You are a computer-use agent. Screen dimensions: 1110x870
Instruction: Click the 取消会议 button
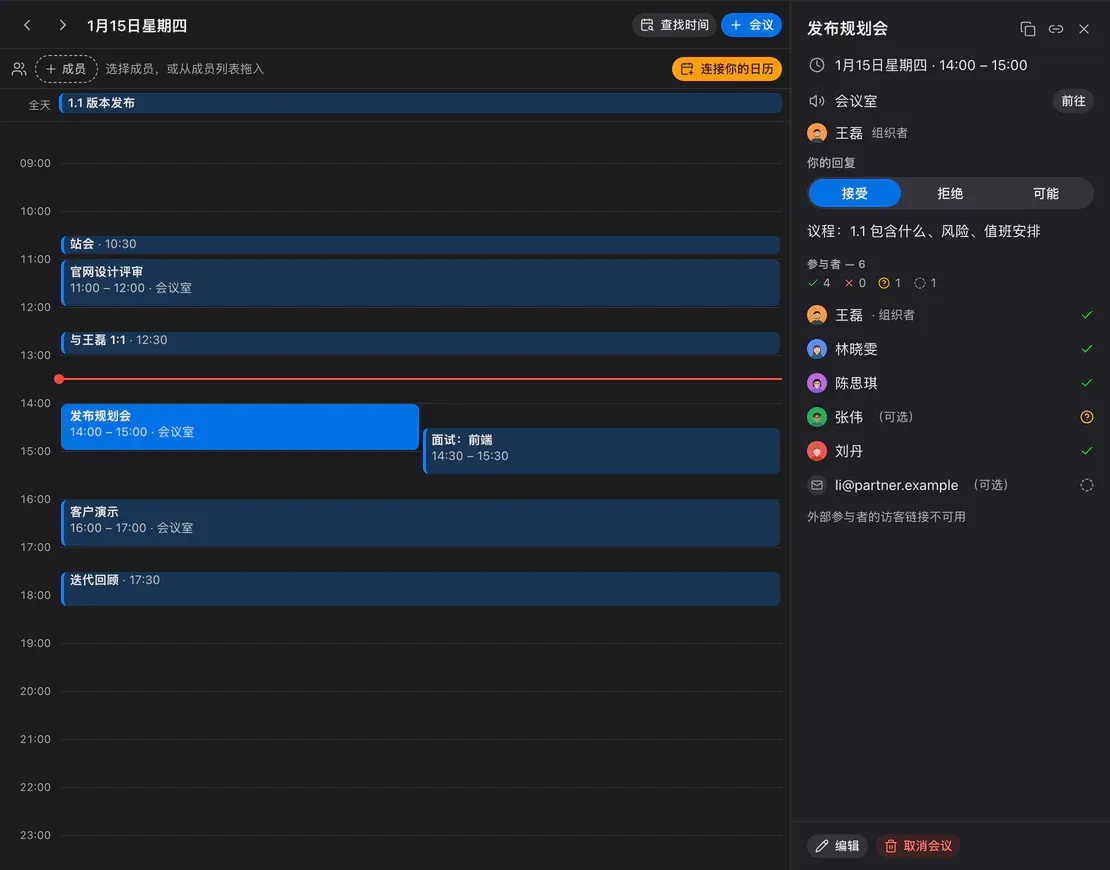click(x=918, y=846)
